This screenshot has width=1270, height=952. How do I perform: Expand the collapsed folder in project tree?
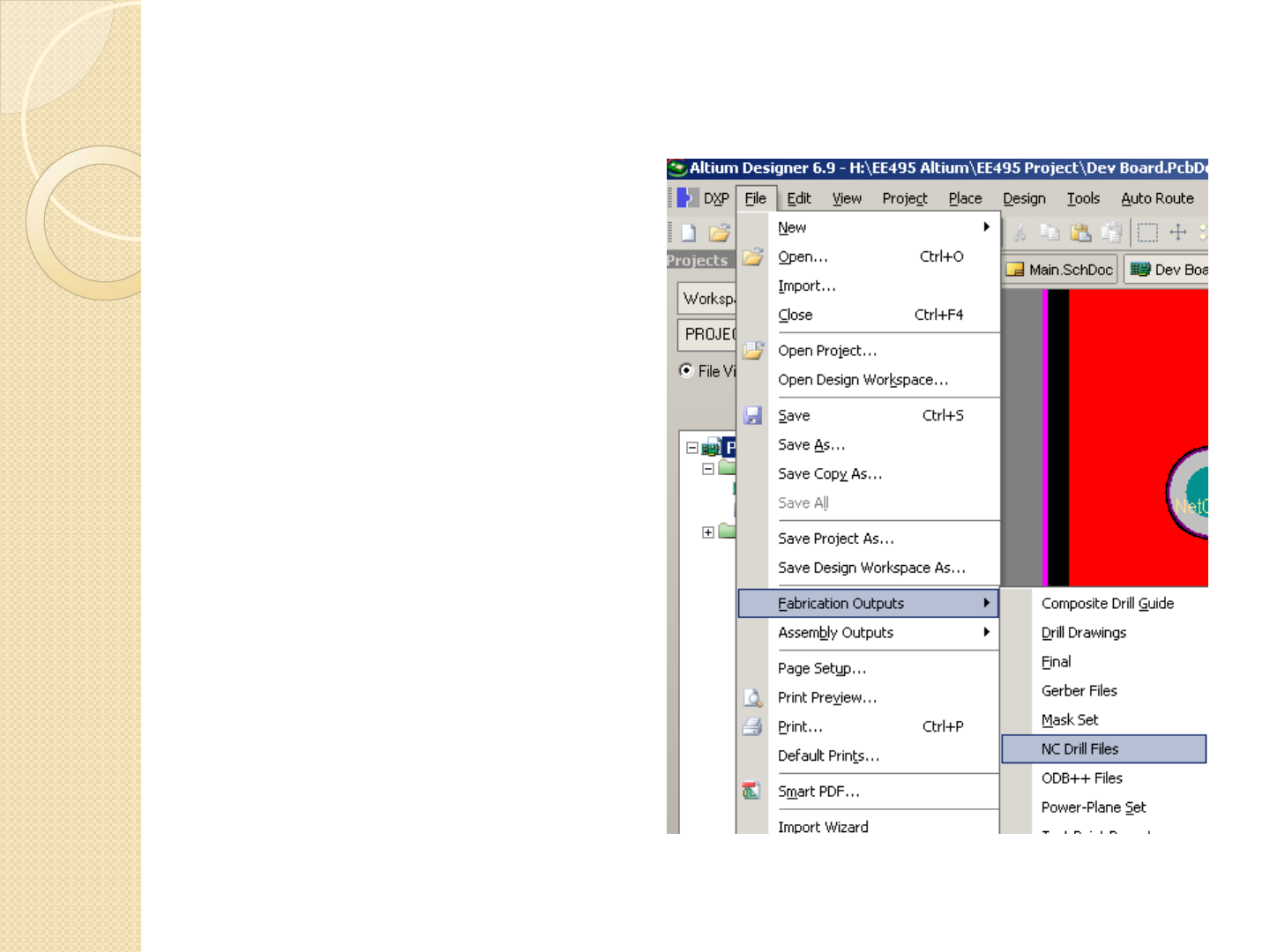(708, 532)
